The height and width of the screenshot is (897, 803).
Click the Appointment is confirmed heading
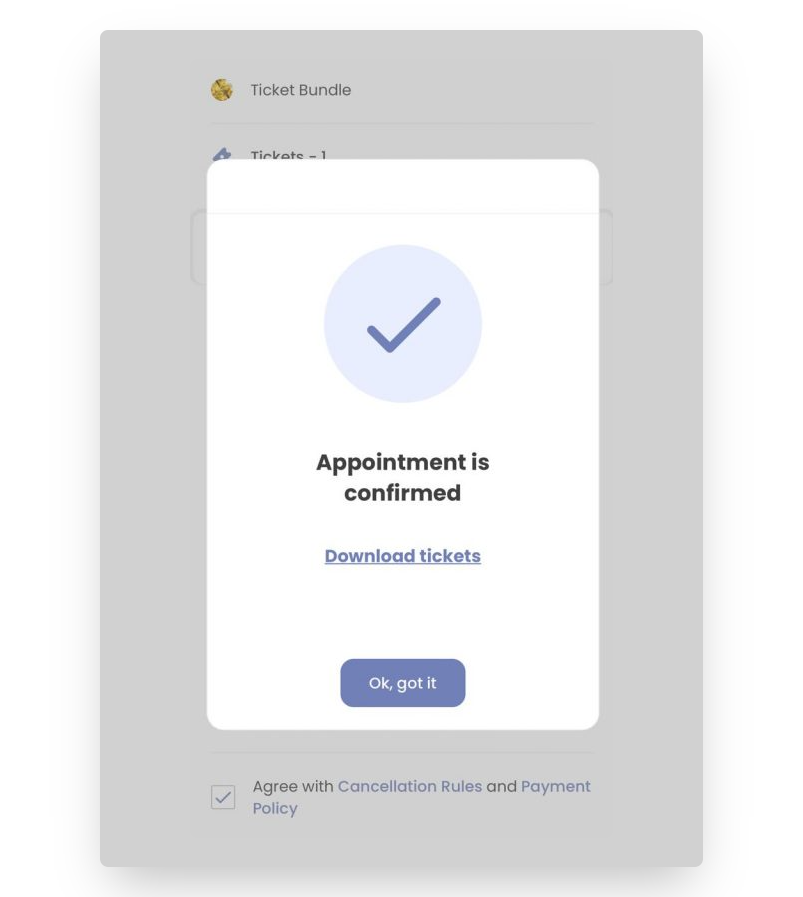click(402, 477)
